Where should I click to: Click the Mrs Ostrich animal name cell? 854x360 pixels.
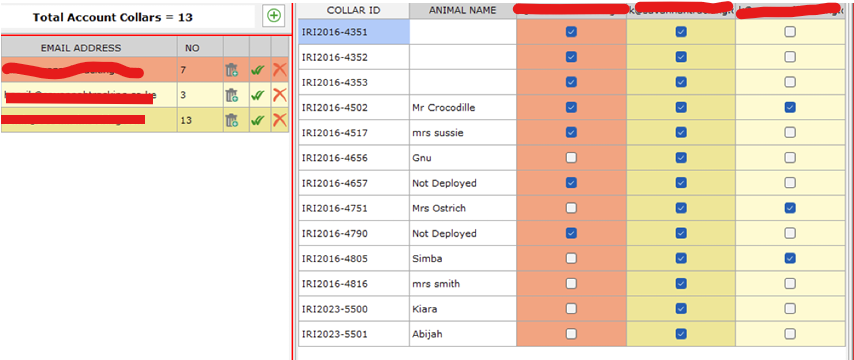click(x=463, y=208)
